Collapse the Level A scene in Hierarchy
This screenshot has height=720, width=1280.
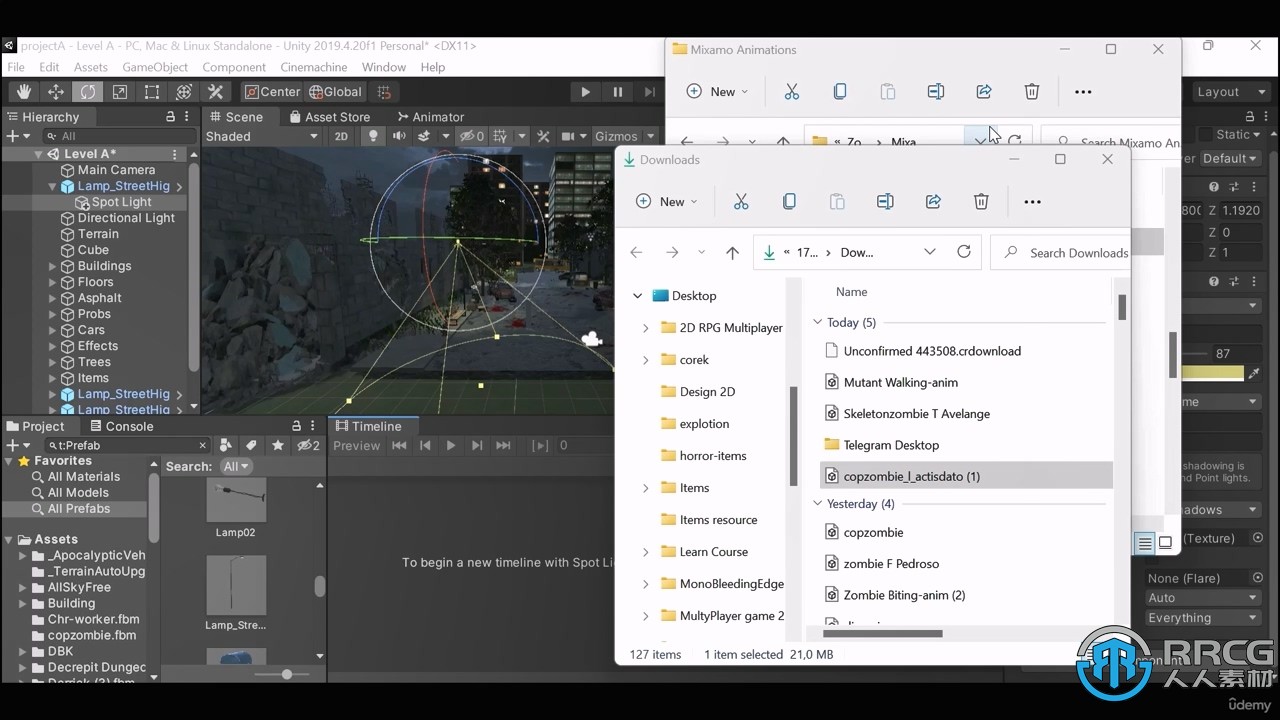pyautogui.click(x=39, y=154)
